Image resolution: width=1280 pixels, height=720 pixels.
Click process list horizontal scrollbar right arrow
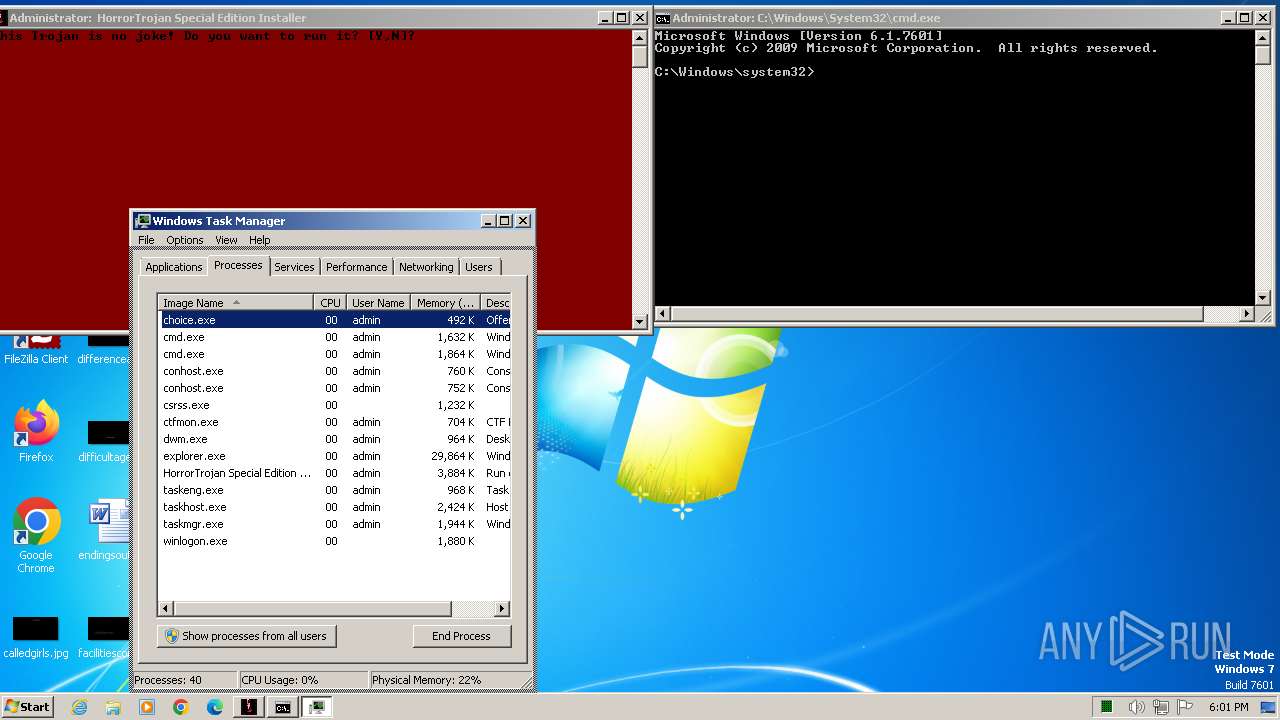click(502, 608)
